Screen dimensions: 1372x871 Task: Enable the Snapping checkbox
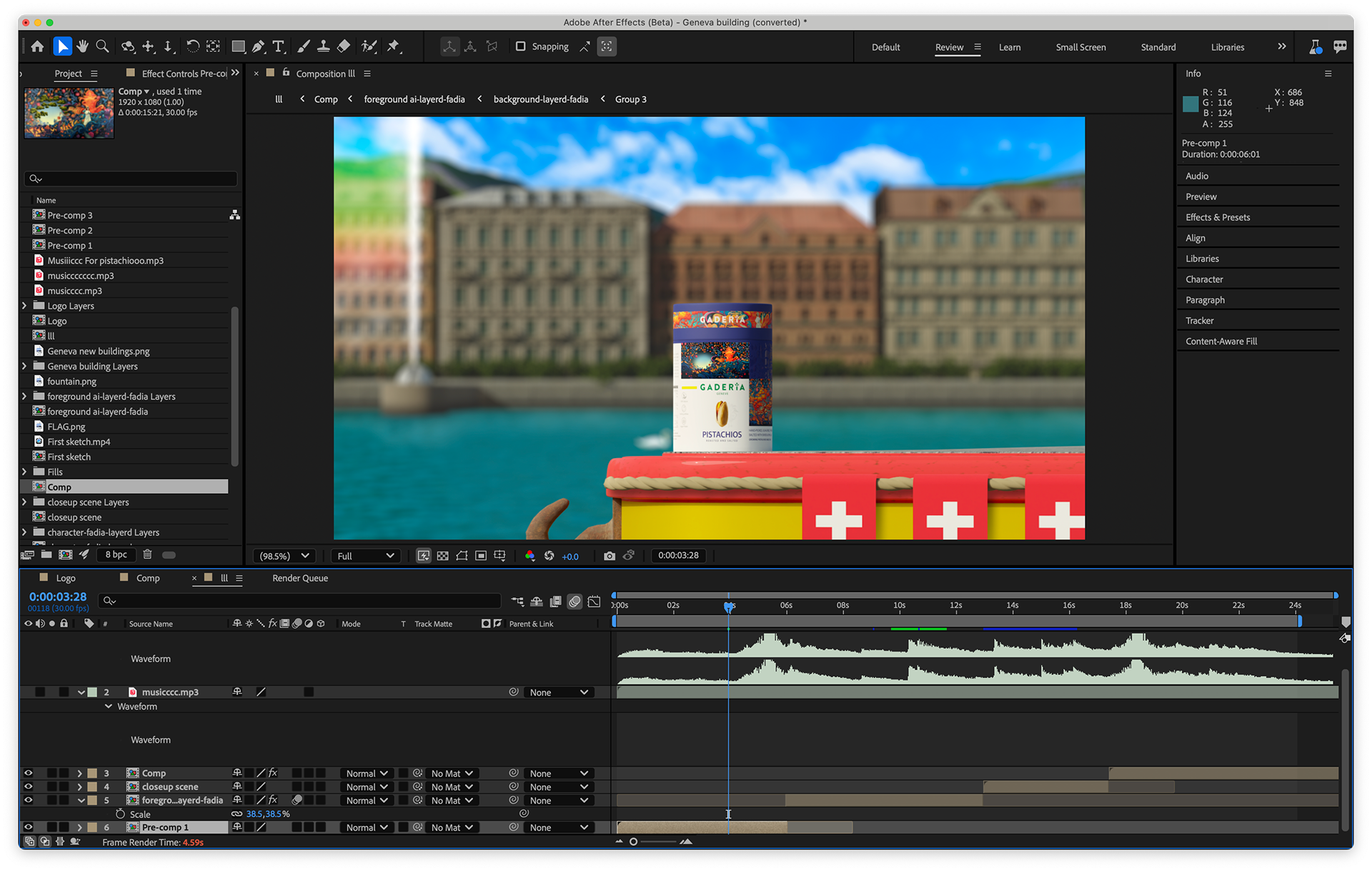point(520,46)
